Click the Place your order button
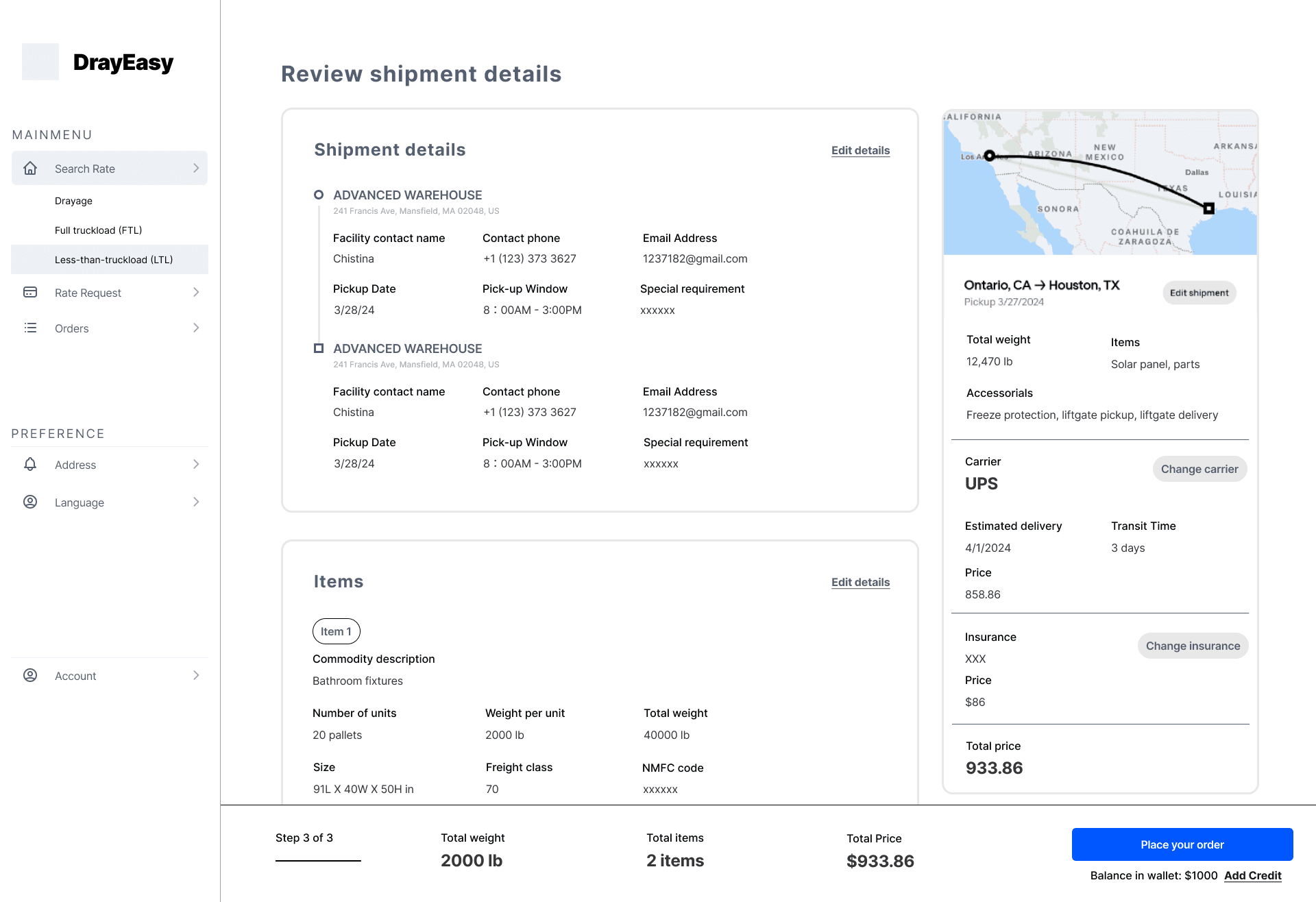This screenshot has height=902, width=1316. point(1182,844)
